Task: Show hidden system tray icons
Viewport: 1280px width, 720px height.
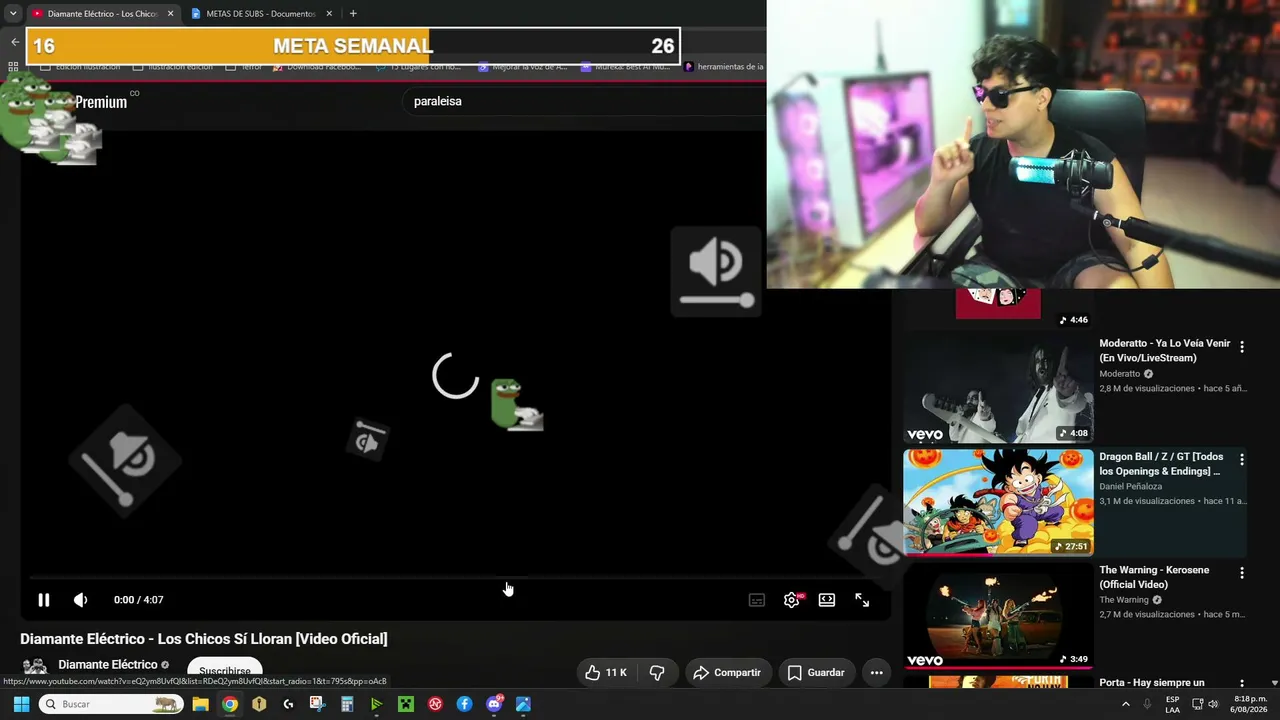Action: pyautogui.click(x=1126, y=704)
